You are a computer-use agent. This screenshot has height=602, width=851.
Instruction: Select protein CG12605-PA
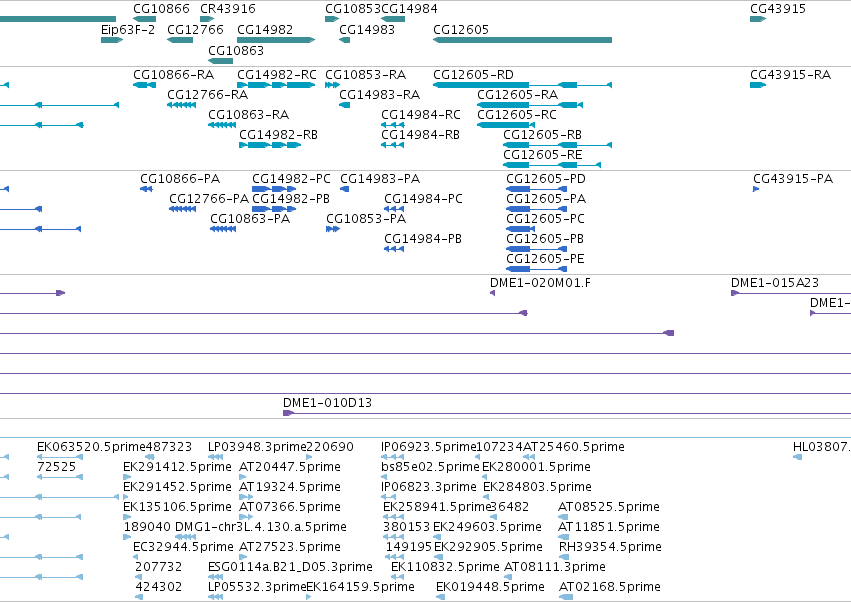pyautogui.click(x=546, y=199)
